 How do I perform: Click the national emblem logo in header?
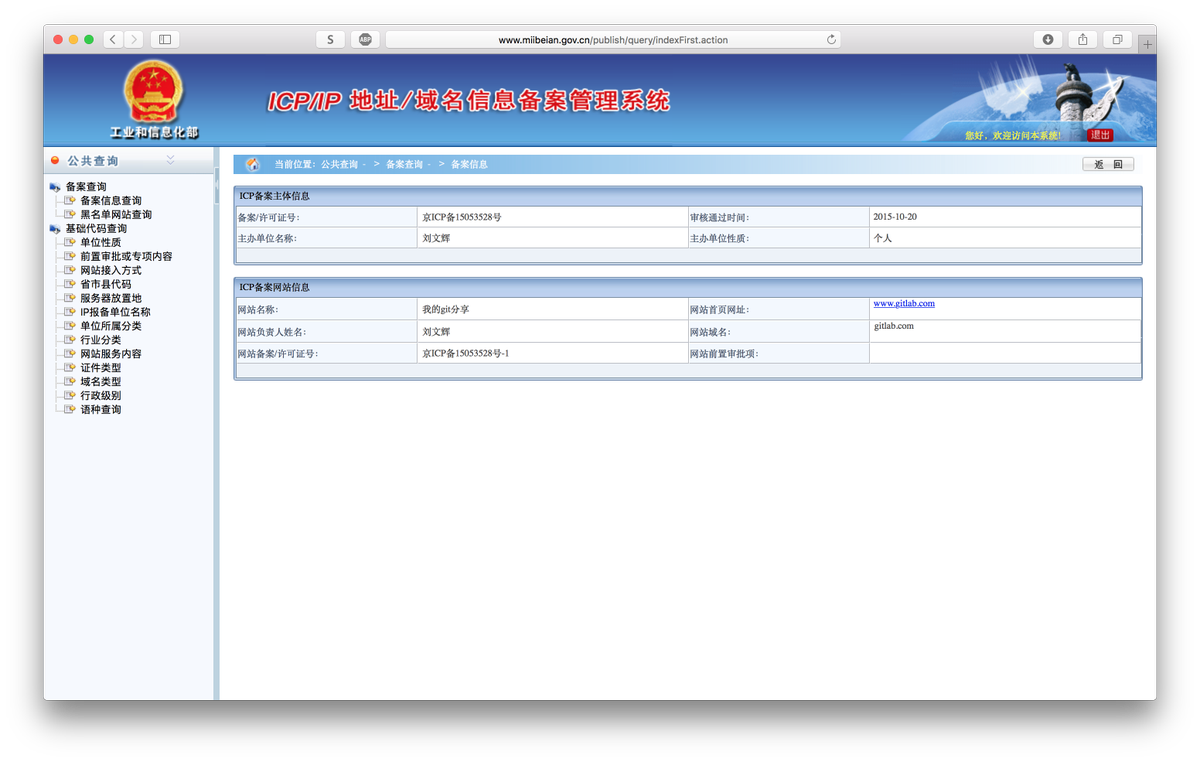point(153,92)
